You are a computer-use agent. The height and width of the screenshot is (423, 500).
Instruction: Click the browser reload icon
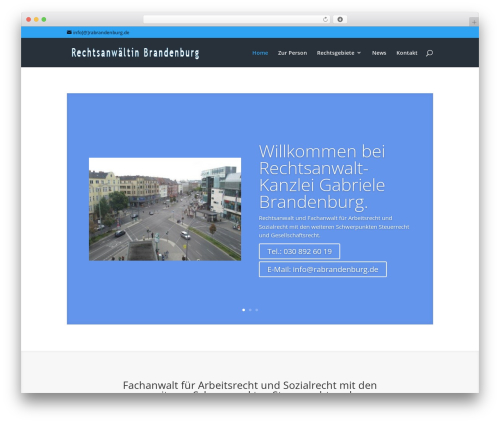(325, 20)
